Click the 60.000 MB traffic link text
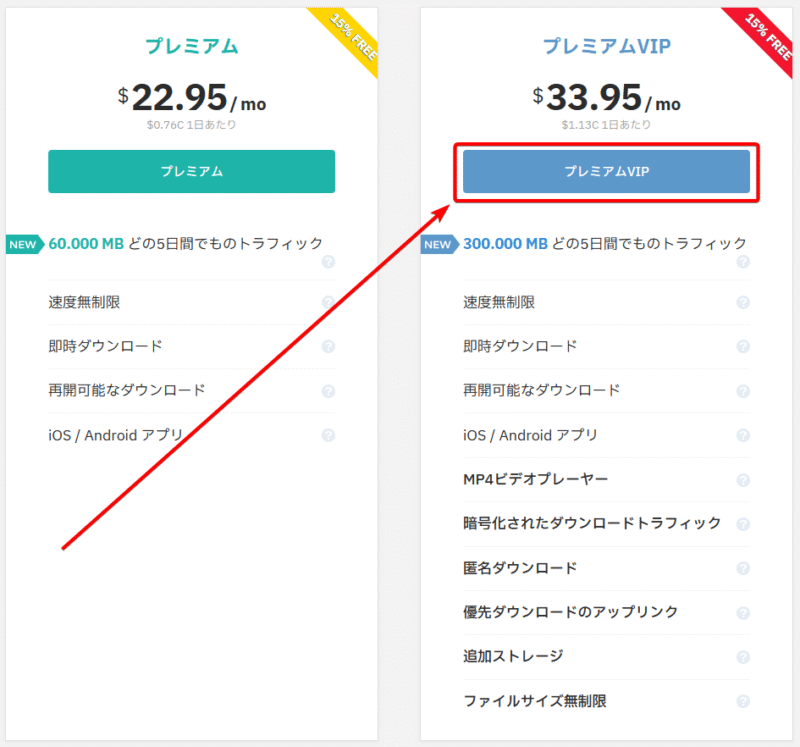This screenshot has width=800, height=747. [x=85, y=243]
